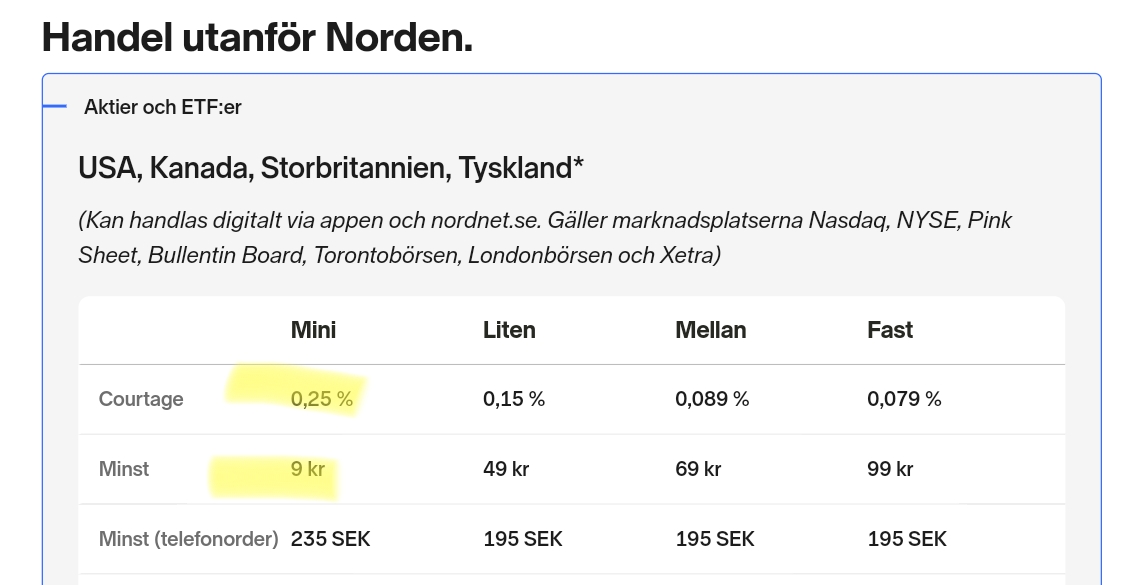Click the USA, Kanada, Storbritannien, Tyskland subheading

tap(330, 168)
